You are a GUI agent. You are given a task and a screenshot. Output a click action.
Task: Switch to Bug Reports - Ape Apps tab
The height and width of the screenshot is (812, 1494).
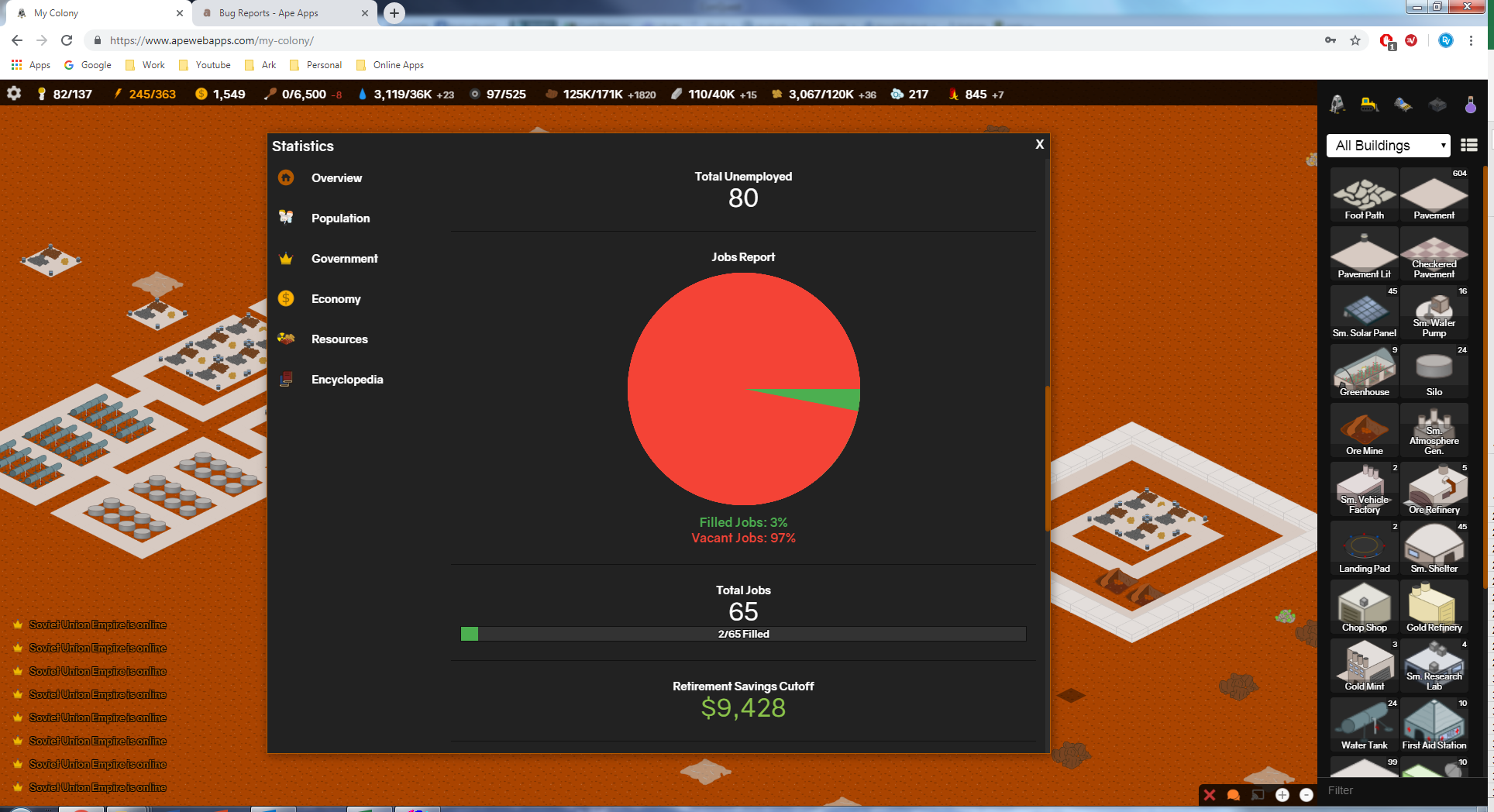coord(284,13)
